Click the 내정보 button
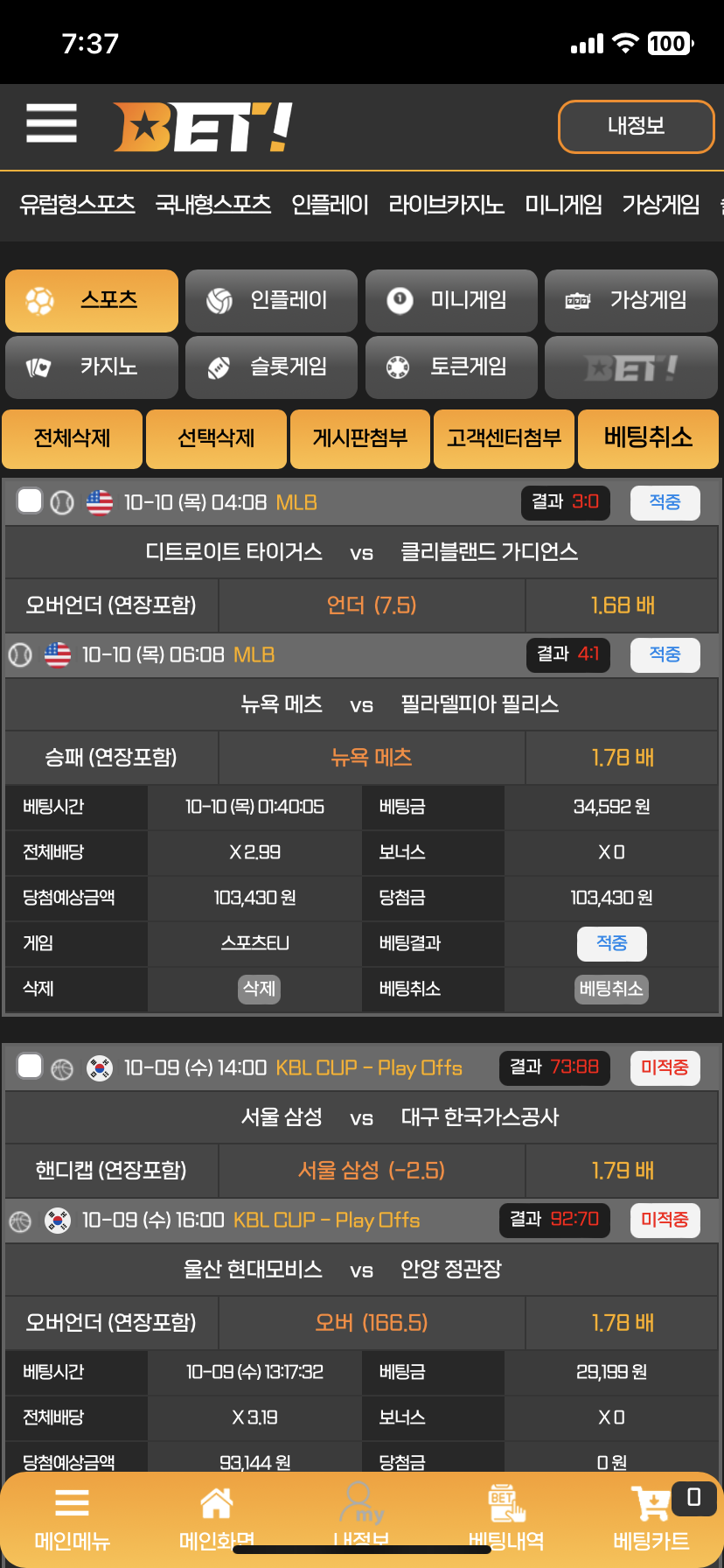The height and width of the screenshot is (1568, 724). pos(637,127)
